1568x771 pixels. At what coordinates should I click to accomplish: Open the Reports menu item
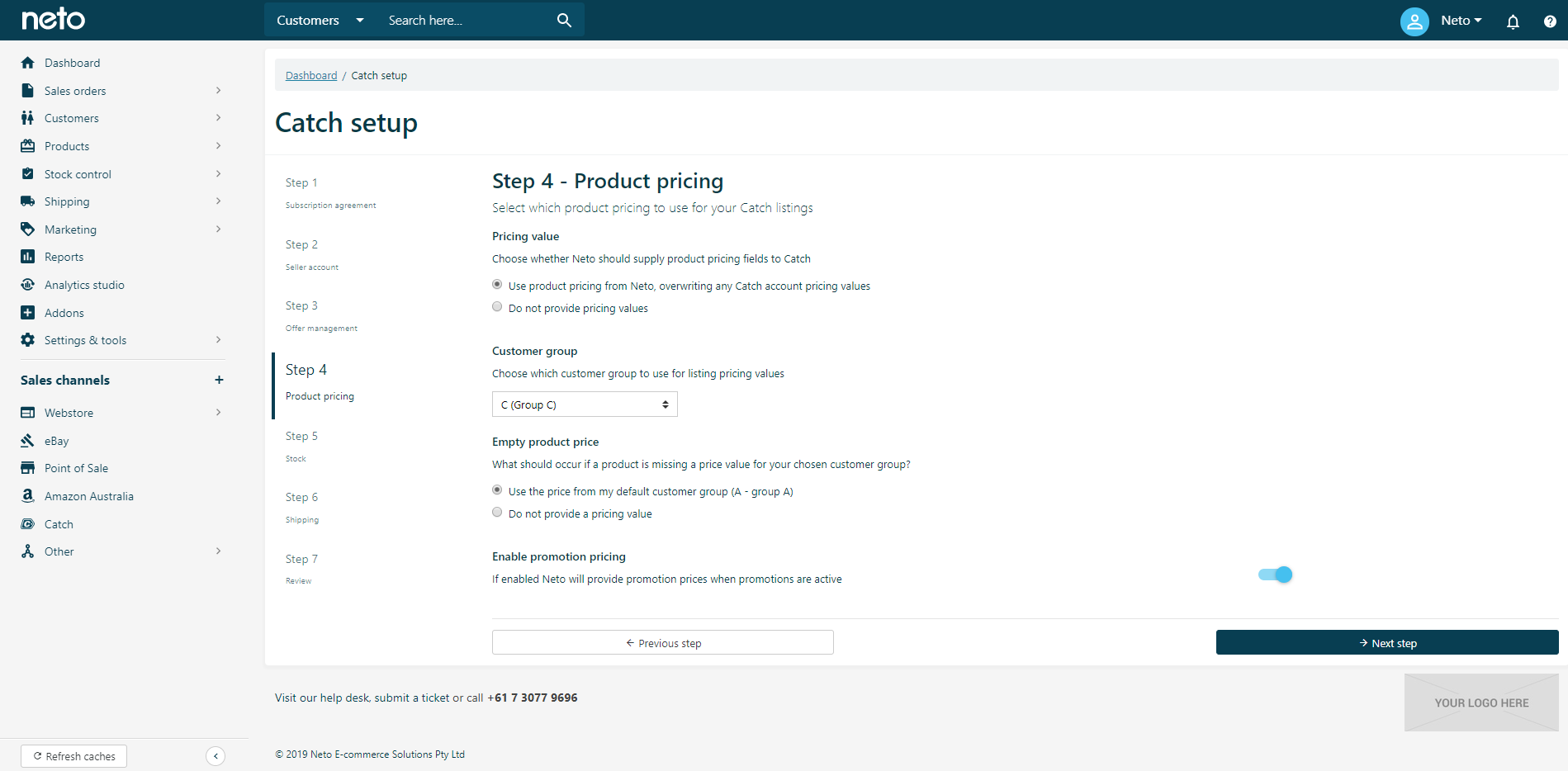(x=64, y=257)
